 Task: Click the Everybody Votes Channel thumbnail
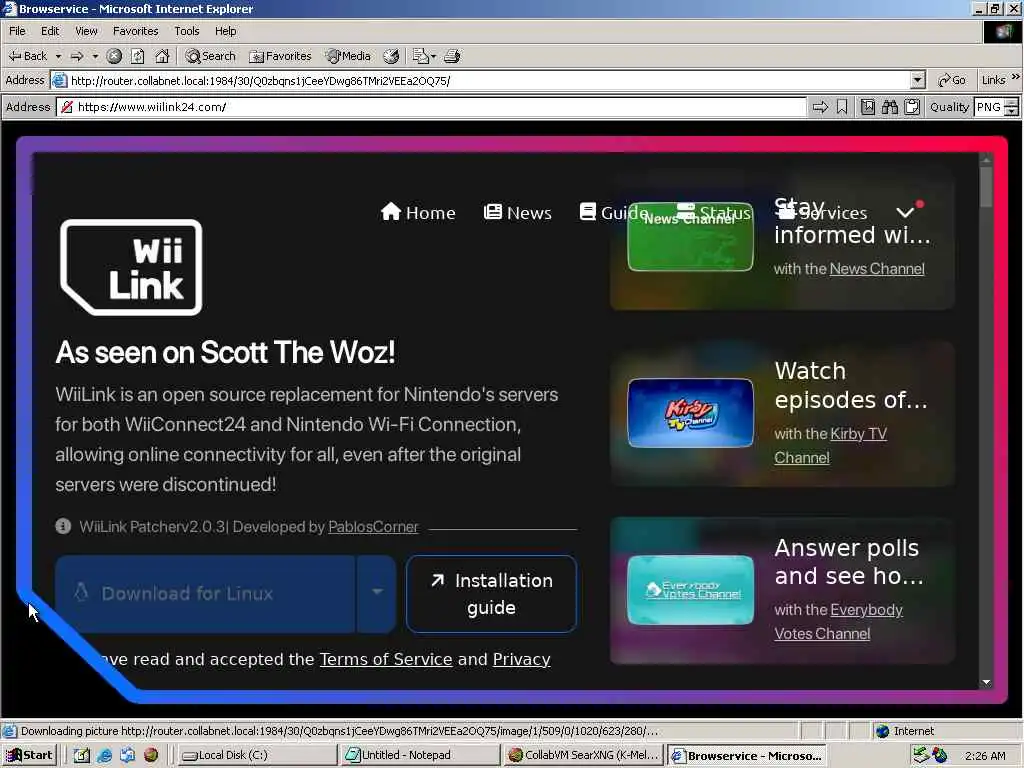click(690, 590)
